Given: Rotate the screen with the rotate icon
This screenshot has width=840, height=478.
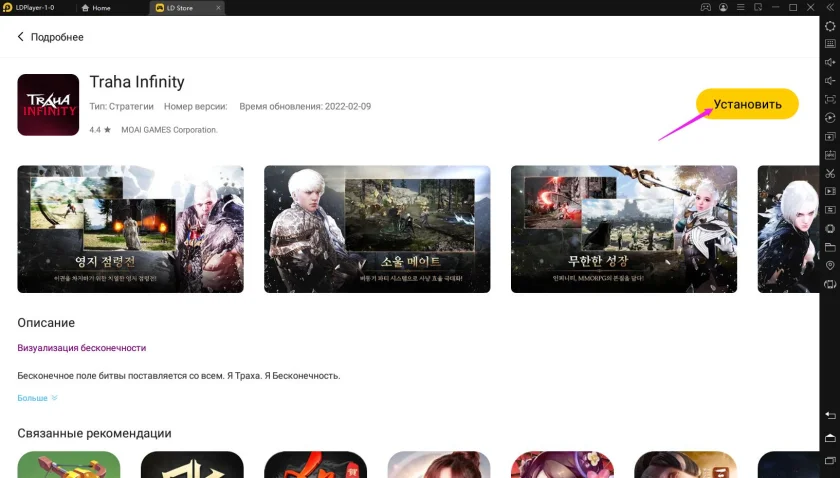Looking at the screenshot, I should pyautogui.click(x=830, y=284).
